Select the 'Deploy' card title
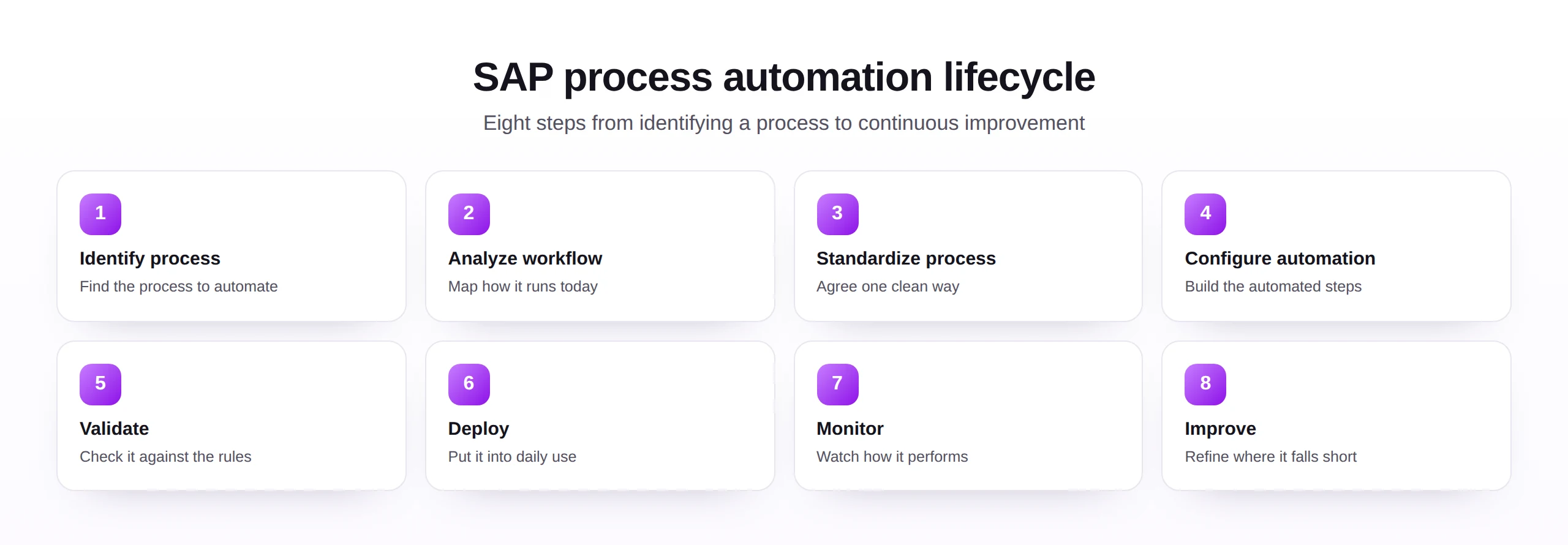Viewport: 1568px width, 545px height. (479, 429)
